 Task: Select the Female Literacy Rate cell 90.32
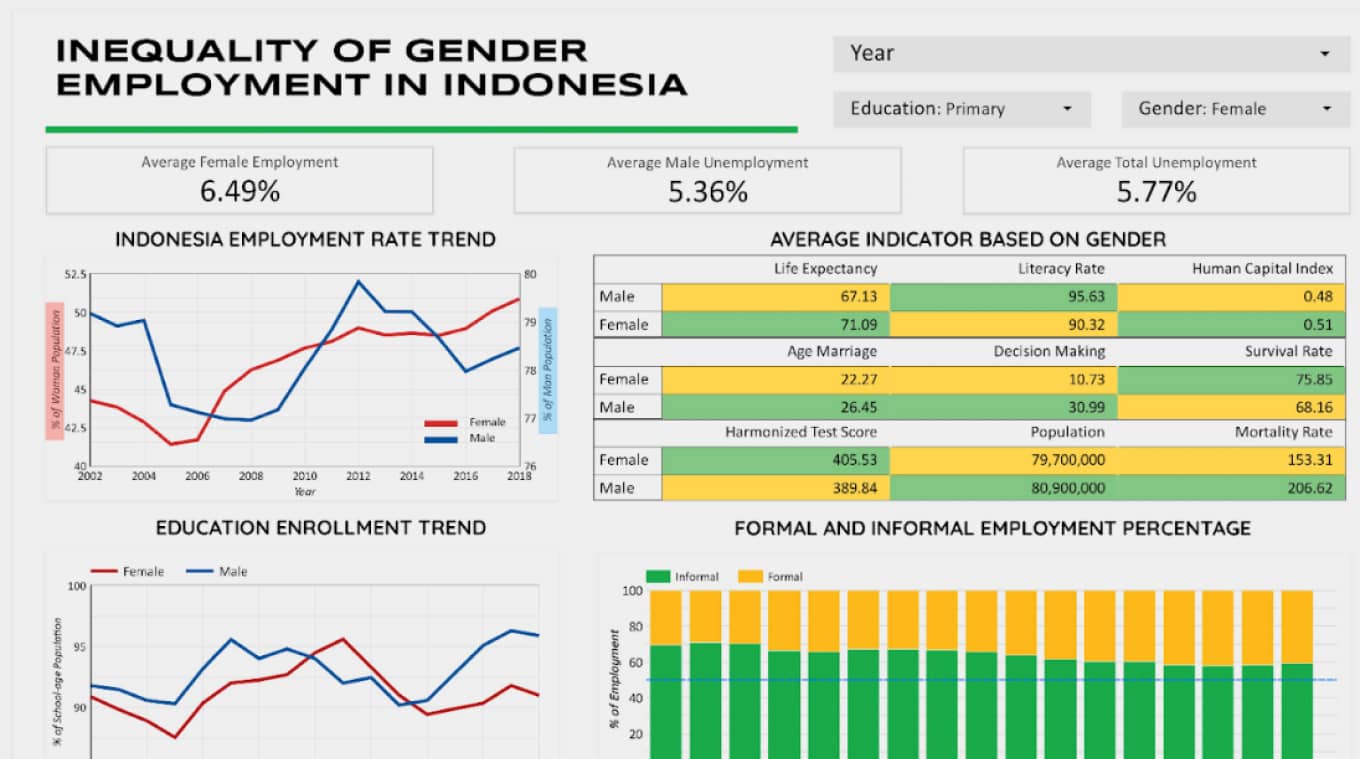pos(1003,325)
